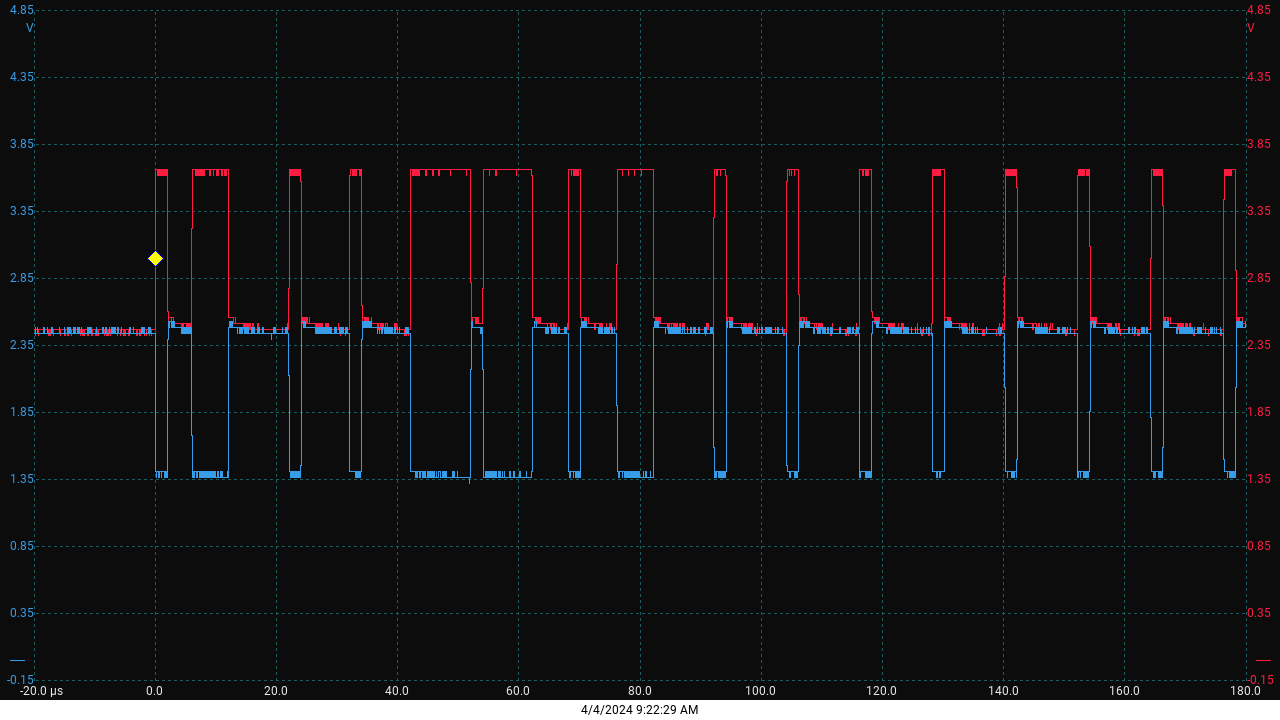The image size is (1280, 720).
Task: Click the red 0.35 axis label
Action: tap(1259, 613)
